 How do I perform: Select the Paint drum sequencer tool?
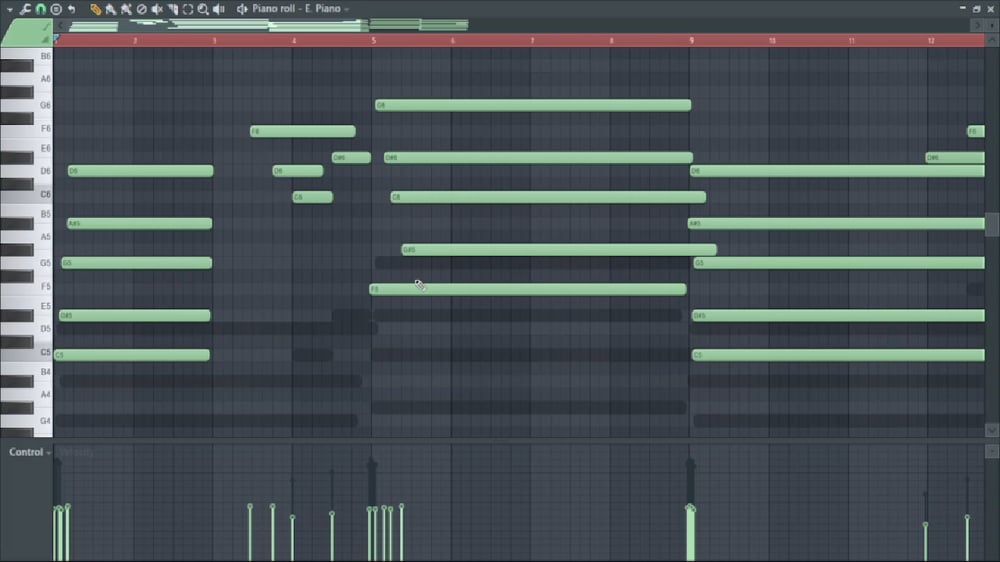pos(126,9)
